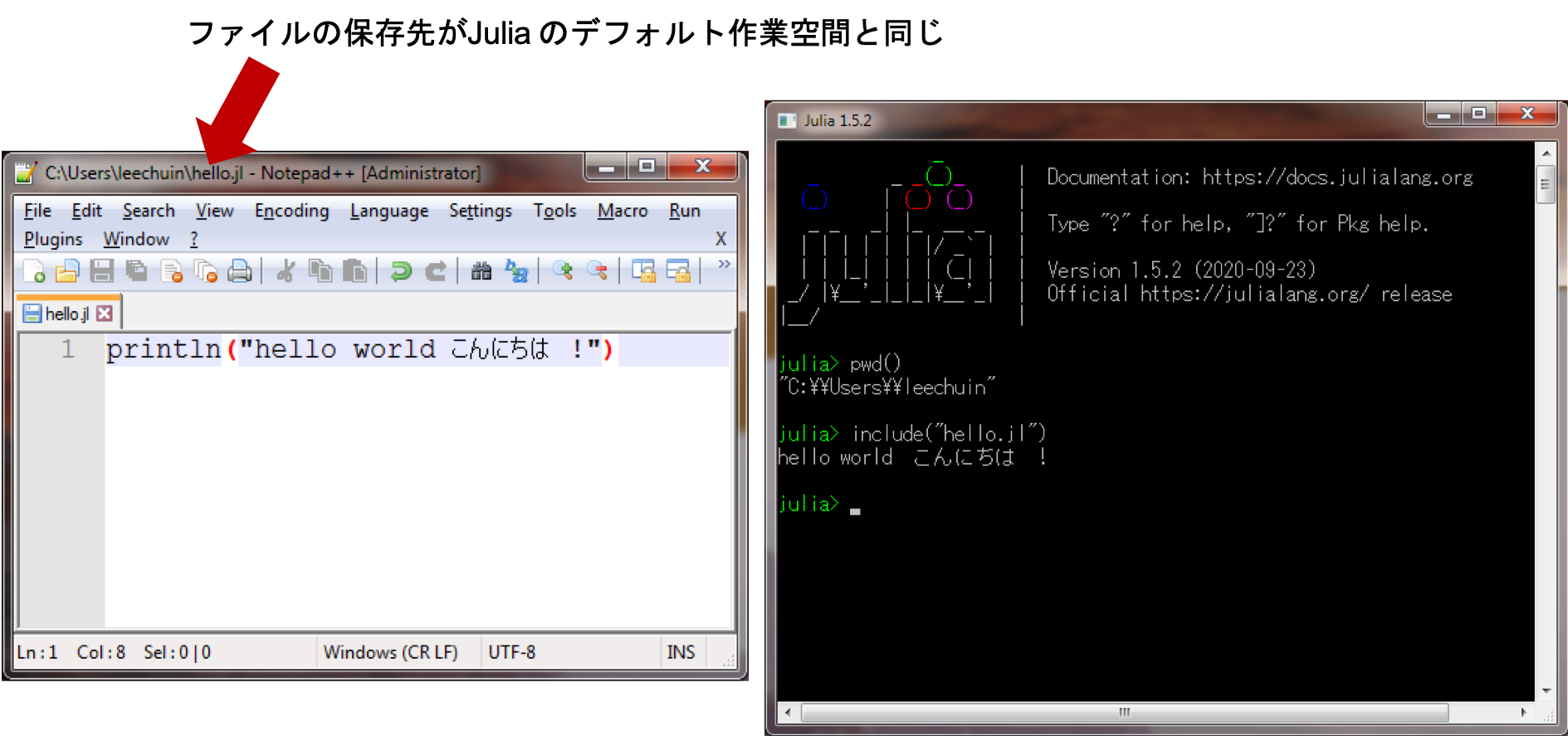
Task: Close the hello.jl tab with its X
Action: click(x=104, y=313)
